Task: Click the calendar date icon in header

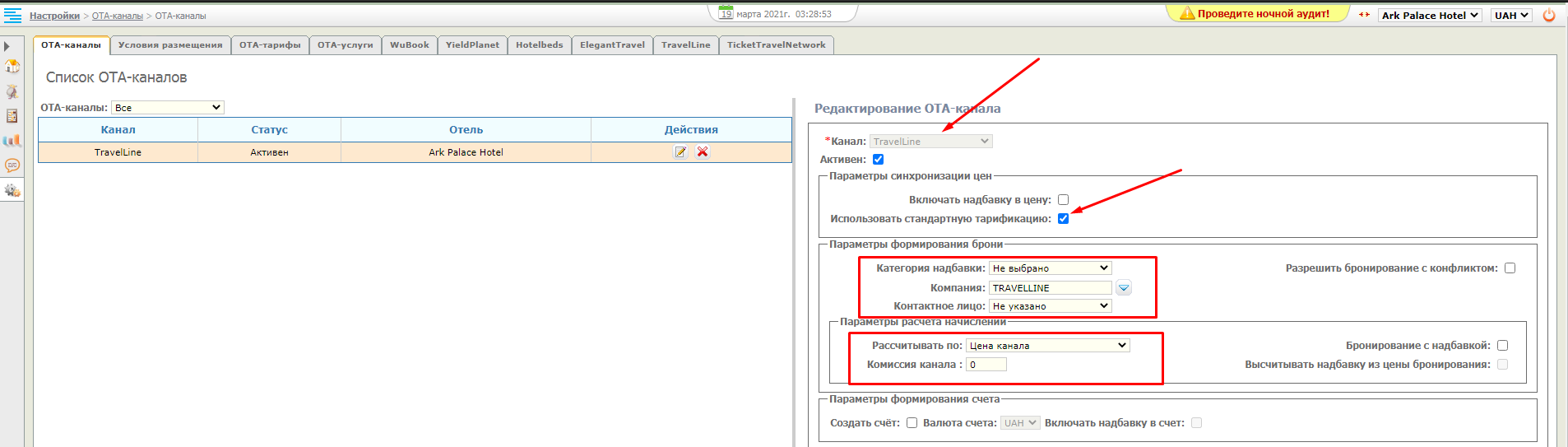Action: (x=726, y=13)
